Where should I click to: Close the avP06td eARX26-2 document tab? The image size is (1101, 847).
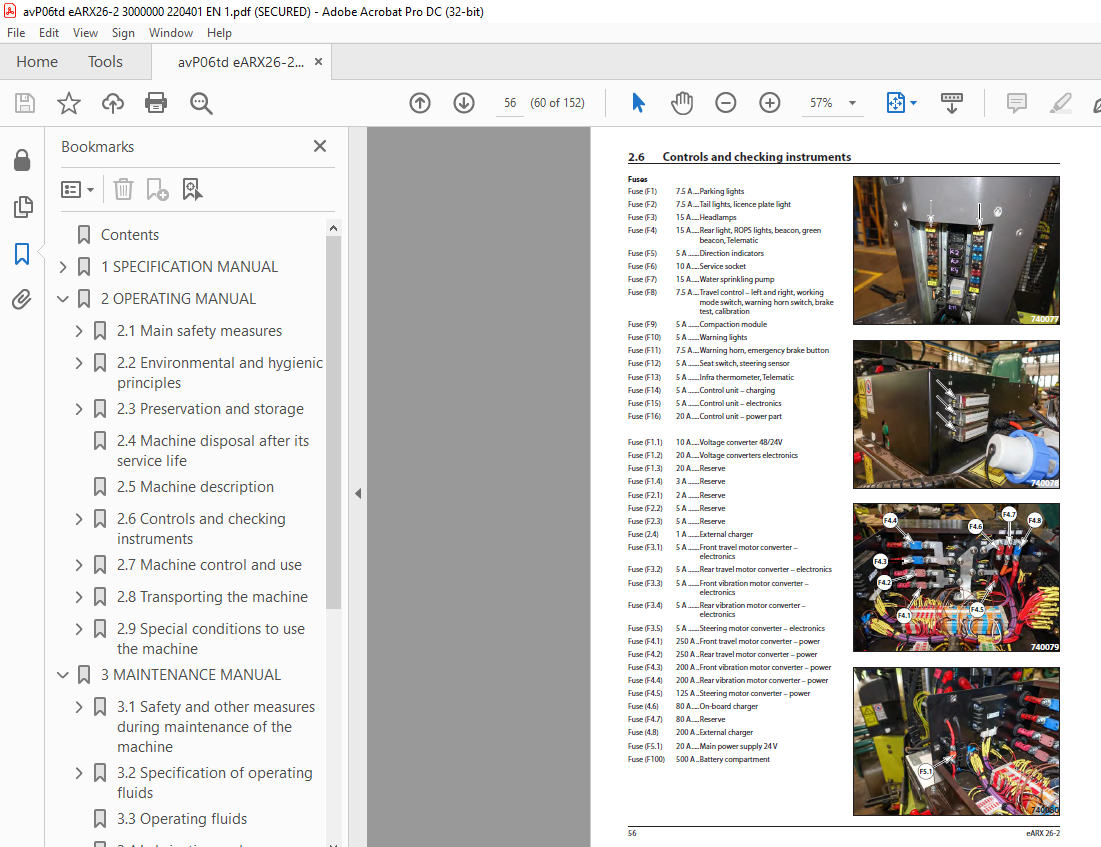point(318,62)
